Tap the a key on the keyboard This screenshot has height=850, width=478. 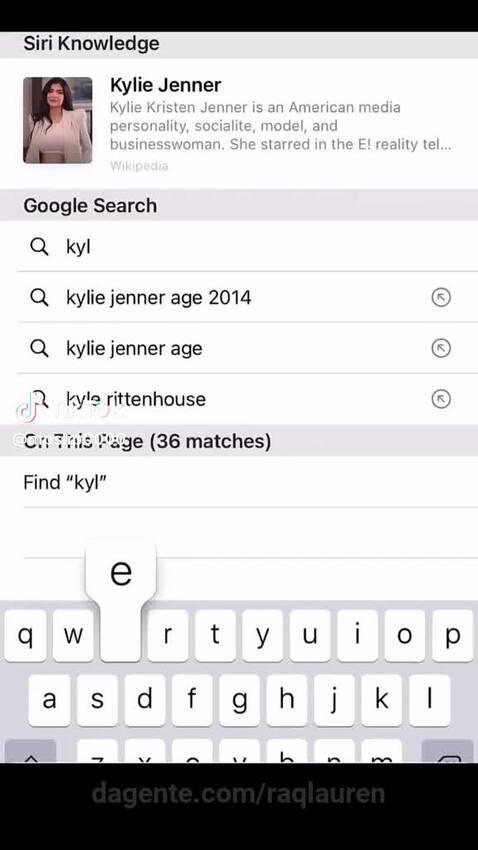click(49, 700)
